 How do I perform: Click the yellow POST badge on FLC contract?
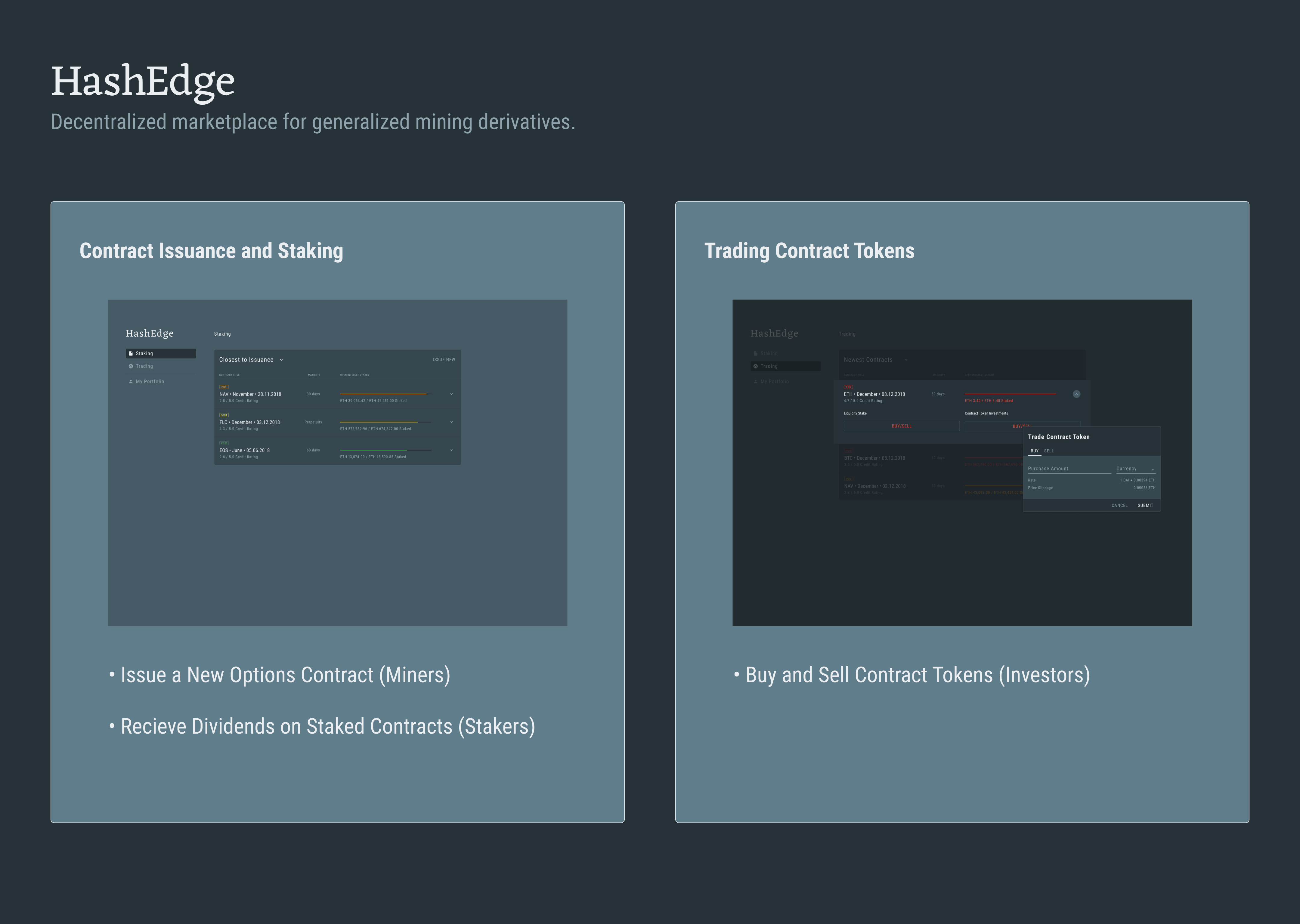click(224, 415)
